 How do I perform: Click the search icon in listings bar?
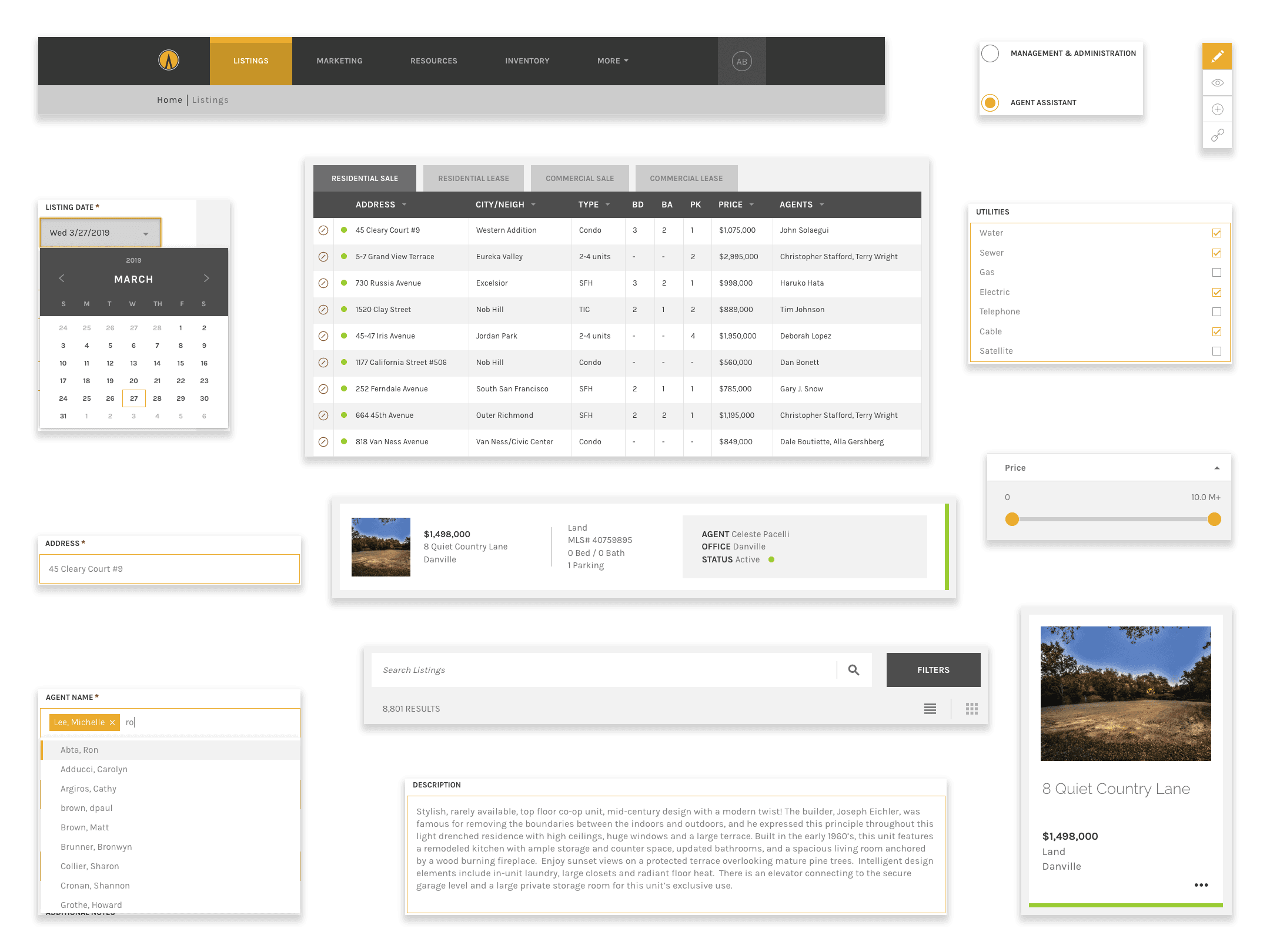coord(854,670)
